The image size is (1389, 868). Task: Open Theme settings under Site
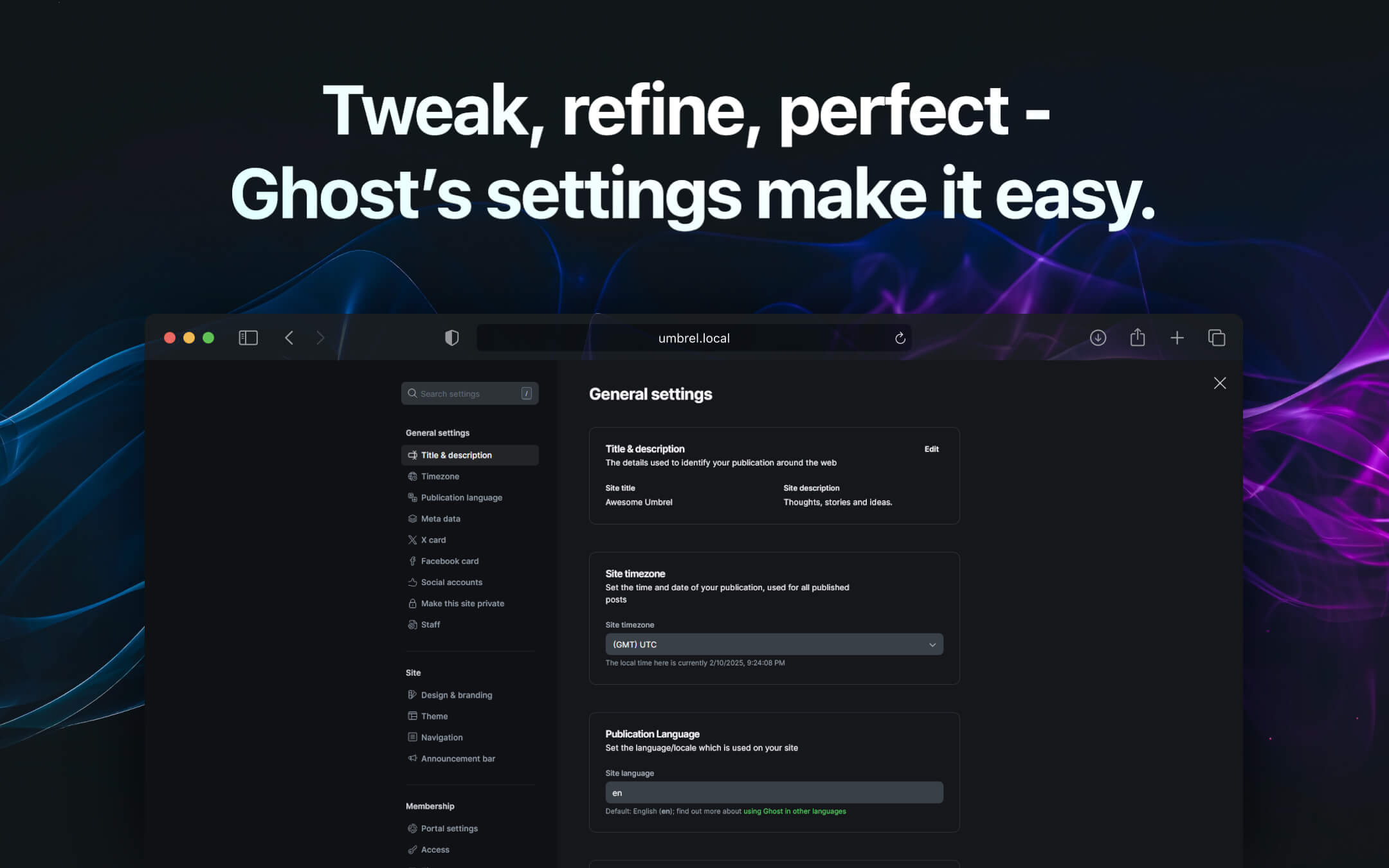[x=434, y=716]
